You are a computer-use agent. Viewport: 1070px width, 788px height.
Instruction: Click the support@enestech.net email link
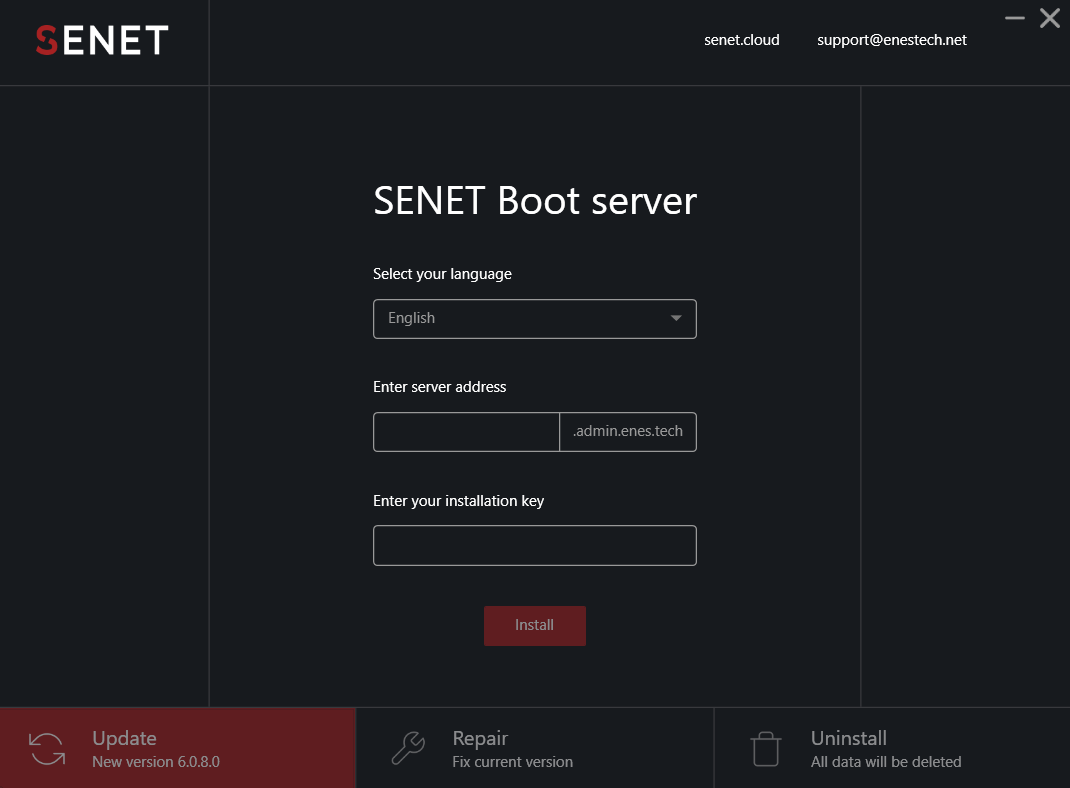coord(891,40)
